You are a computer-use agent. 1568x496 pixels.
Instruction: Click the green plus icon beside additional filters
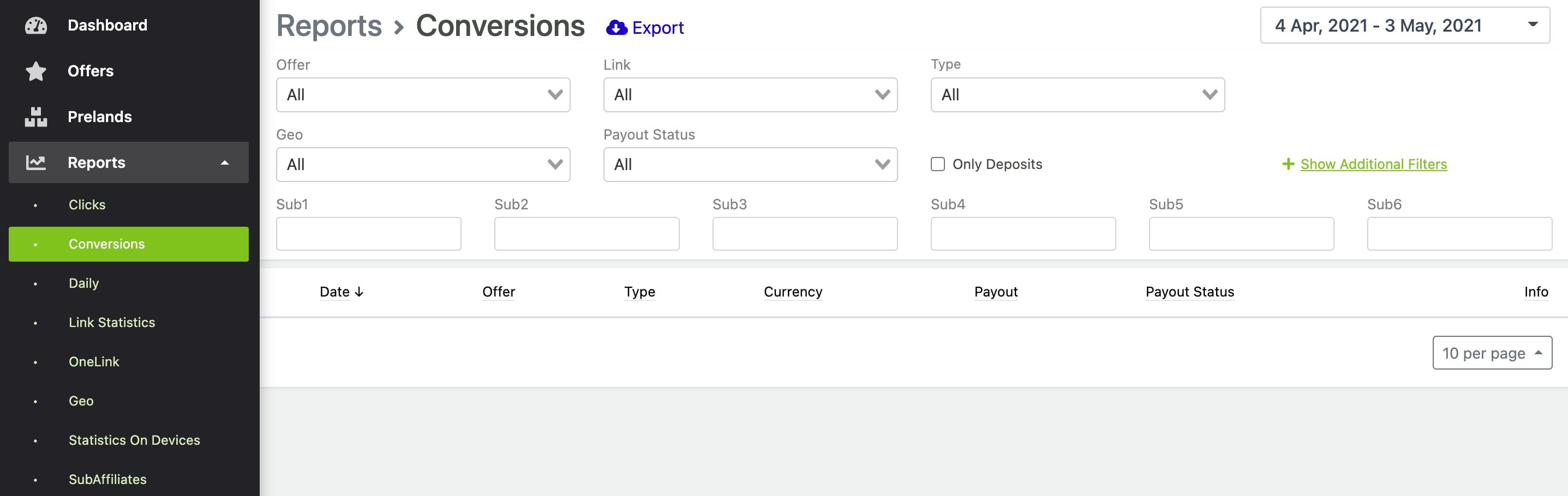[1288, 164]
